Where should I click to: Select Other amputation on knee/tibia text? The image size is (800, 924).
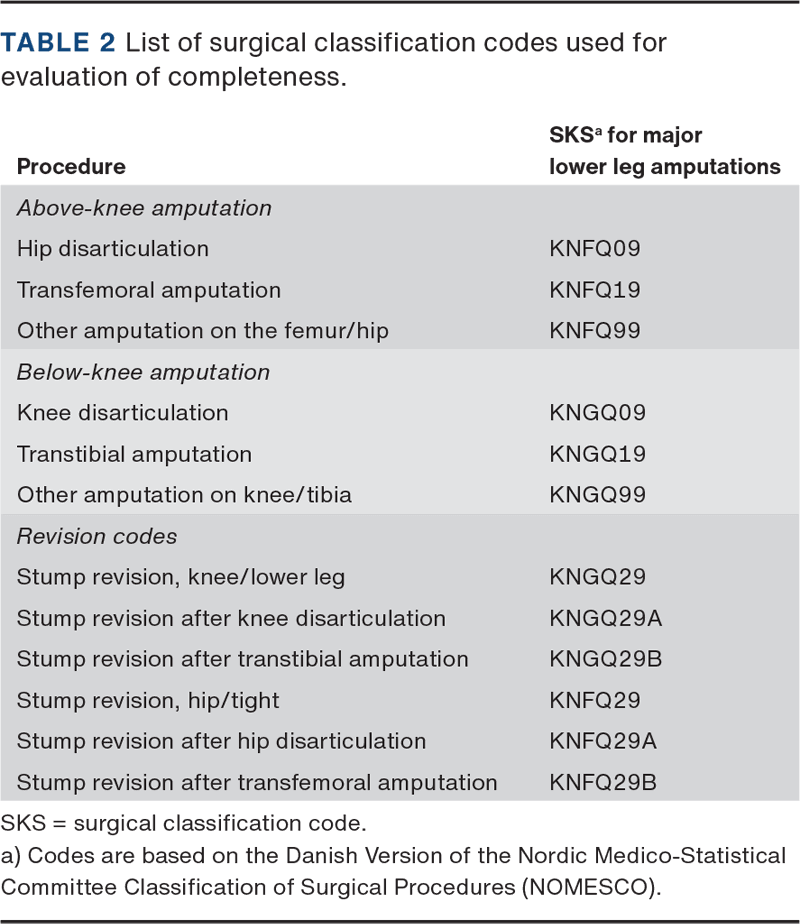(x=184, y=495)
